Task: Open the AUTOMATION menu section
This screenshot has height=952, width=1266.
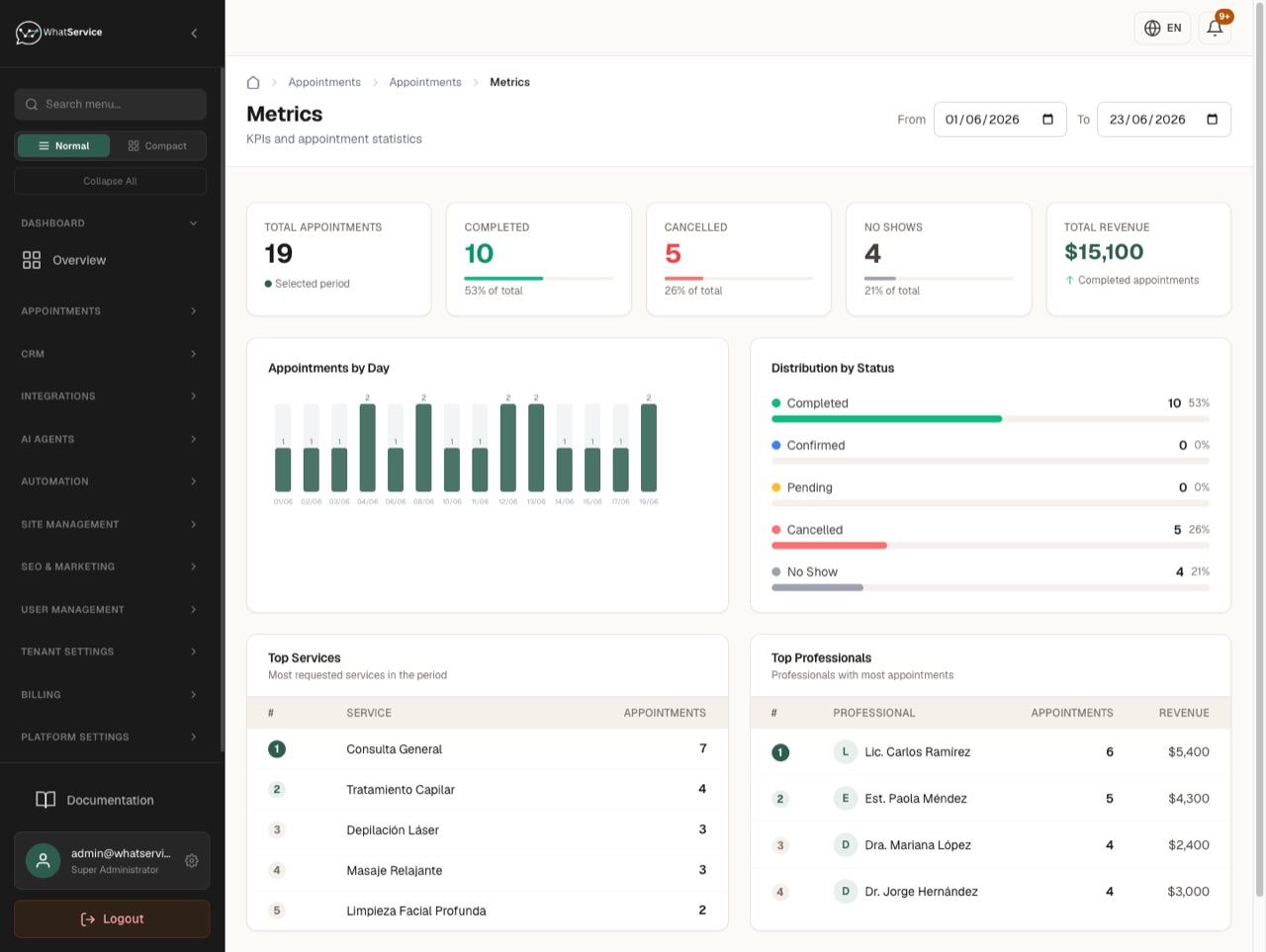Action: (110, 481)
